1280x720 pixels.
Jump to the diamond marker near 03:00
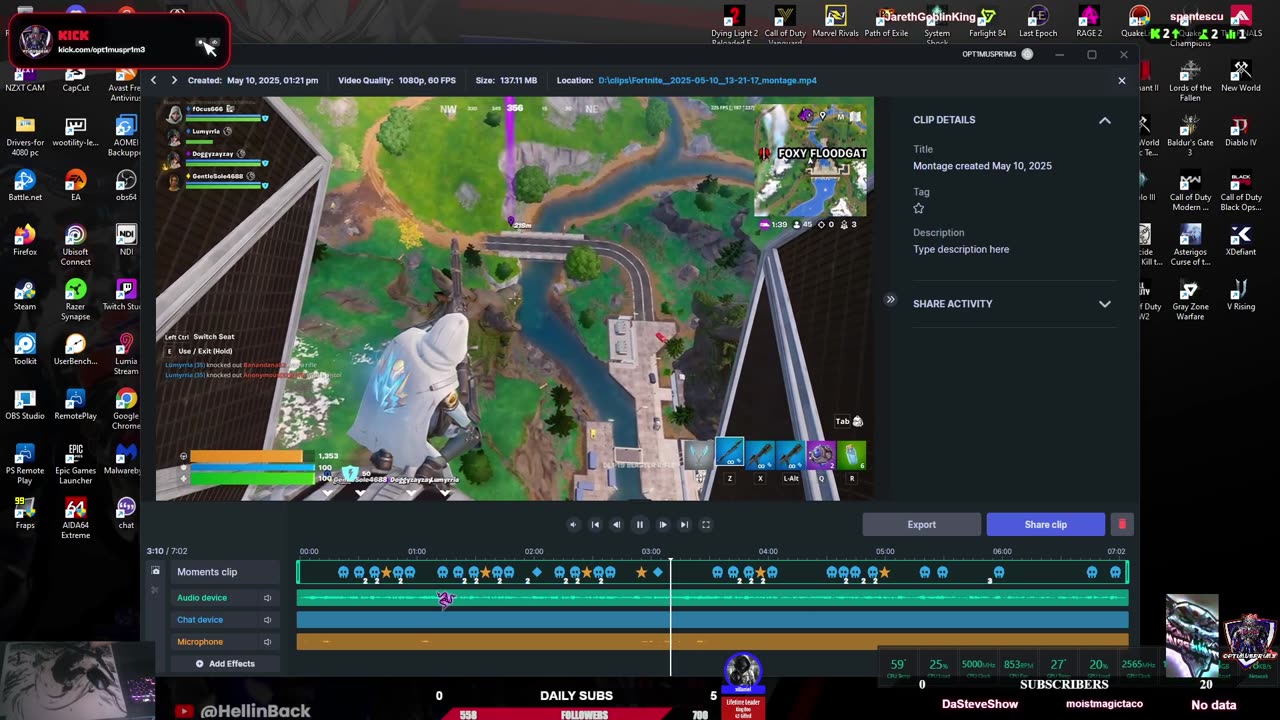(658, 572)
